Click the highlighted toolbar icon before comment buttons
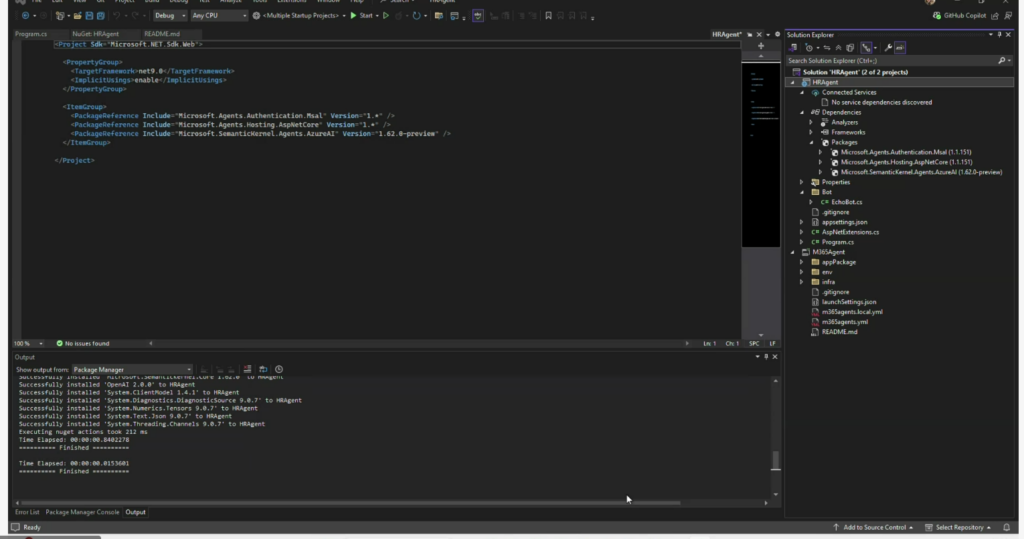Image resolution: width=1024 pixels, height=539 pixels. pyautogui.click(x=478, y=16)
